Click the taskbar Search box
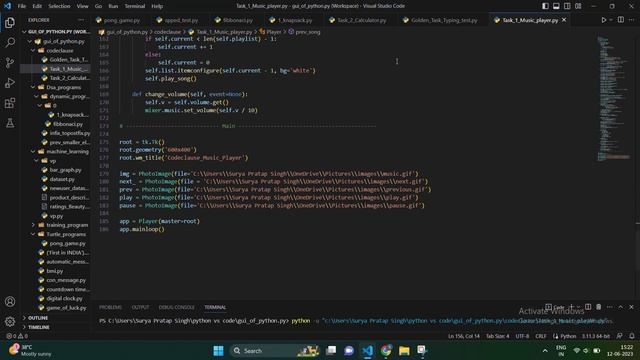The height and width of the screenshot is (360, 640). [275, 351]
